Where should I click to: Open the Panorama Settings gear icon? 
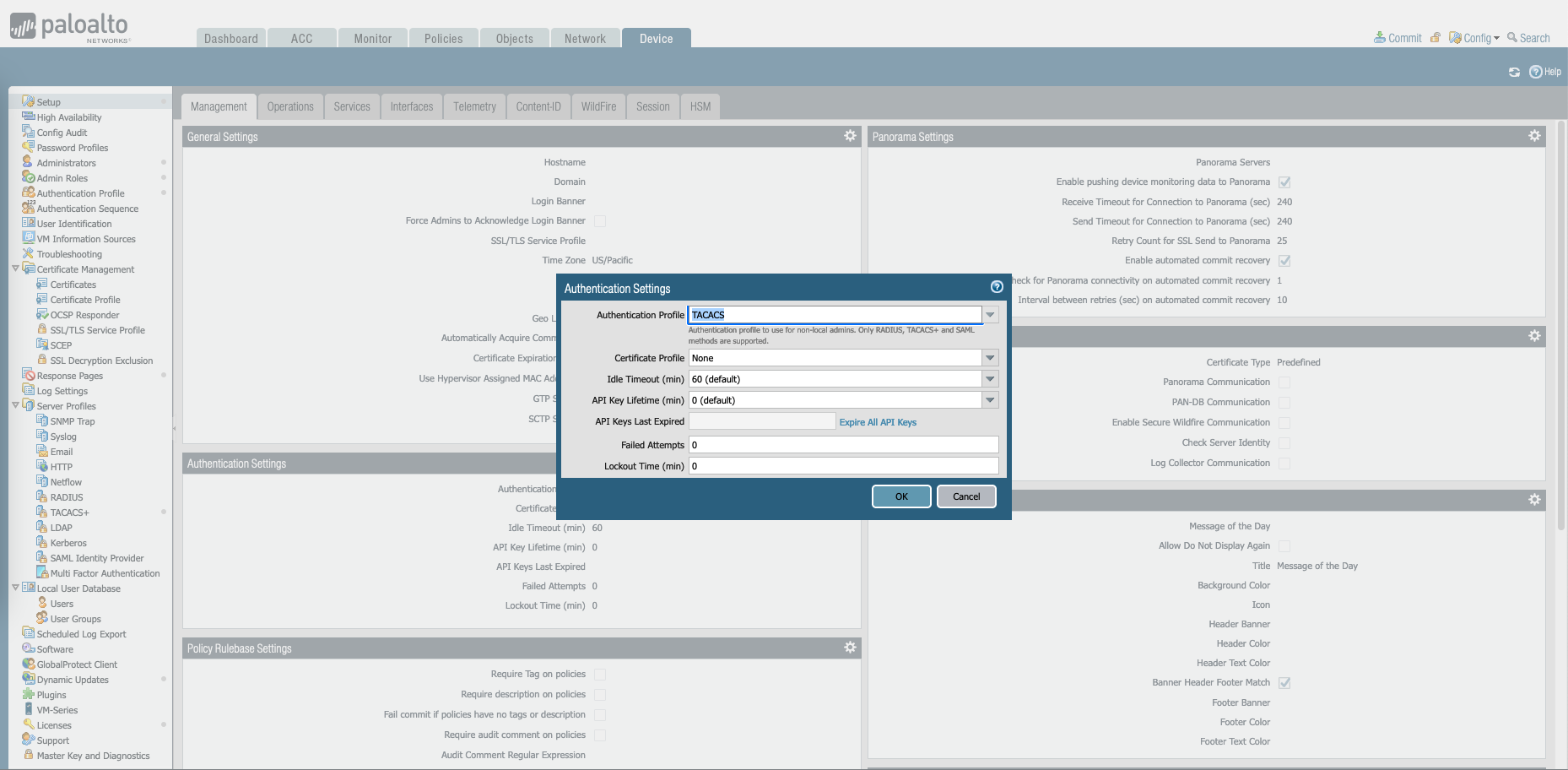[1534, 136]
